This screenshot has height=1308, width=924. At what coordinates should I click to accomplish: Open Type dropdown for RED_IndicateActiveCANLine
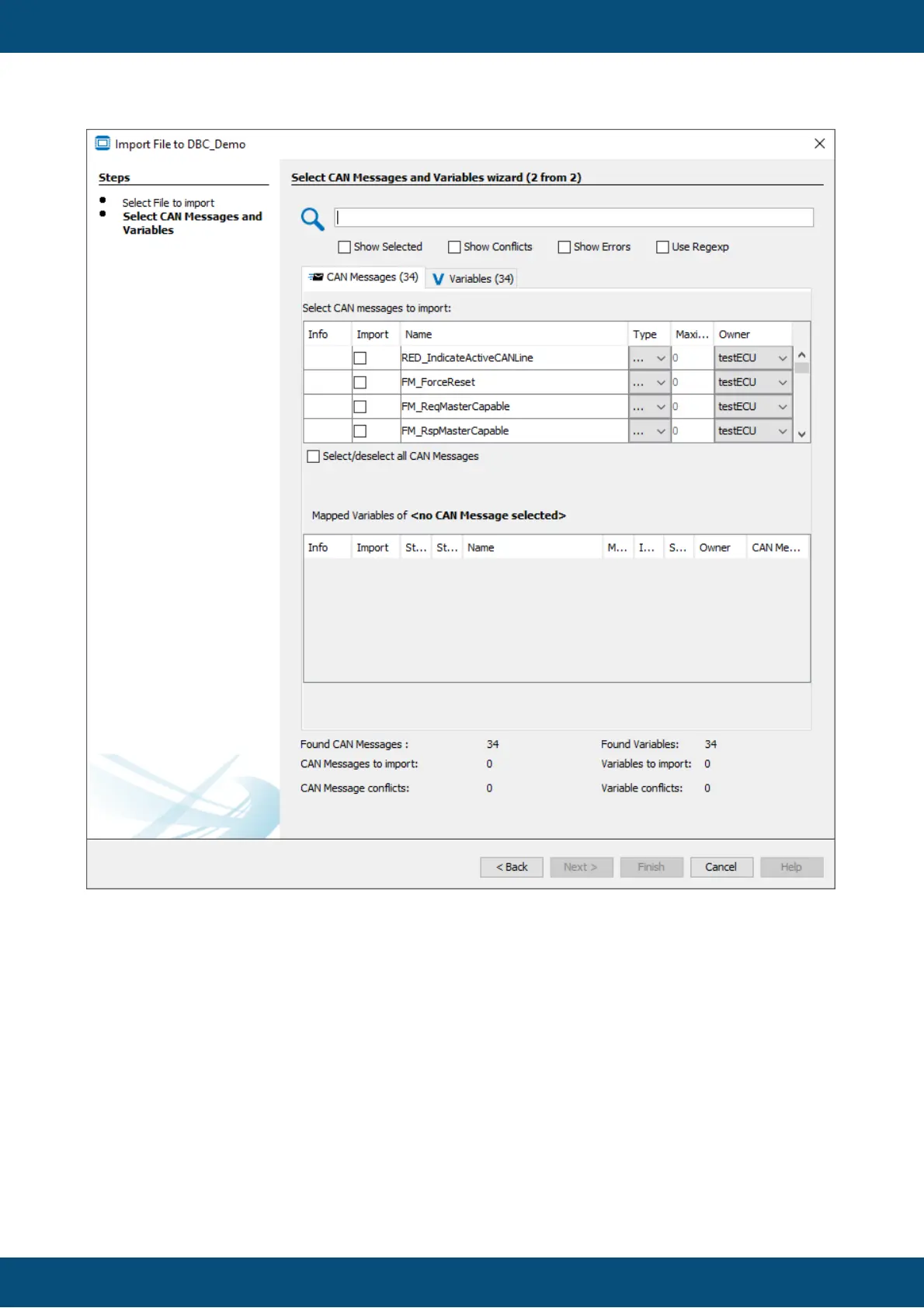649,358
